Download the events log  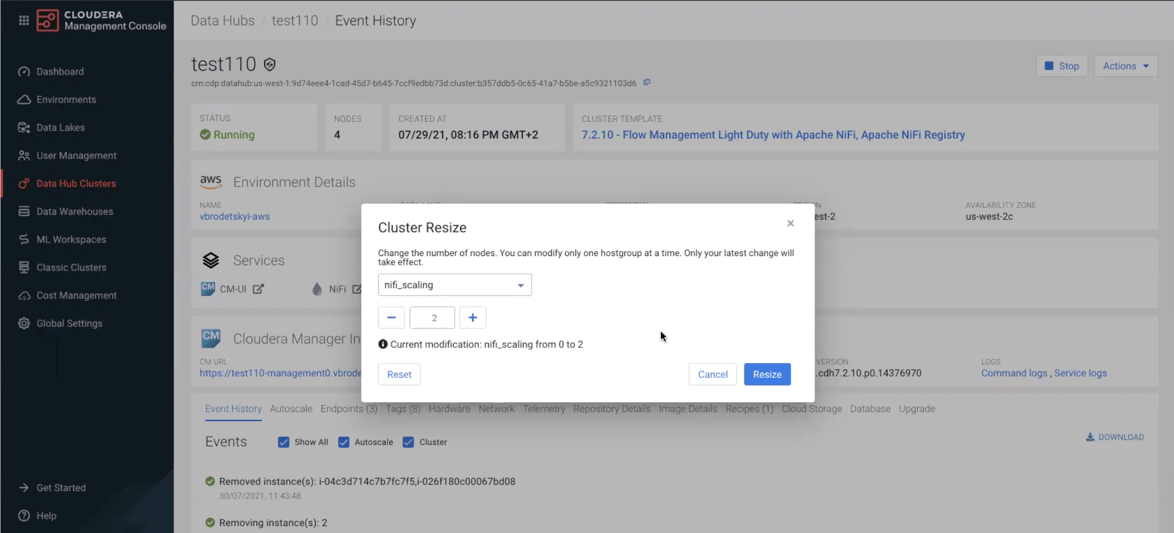pos(1115,437)
